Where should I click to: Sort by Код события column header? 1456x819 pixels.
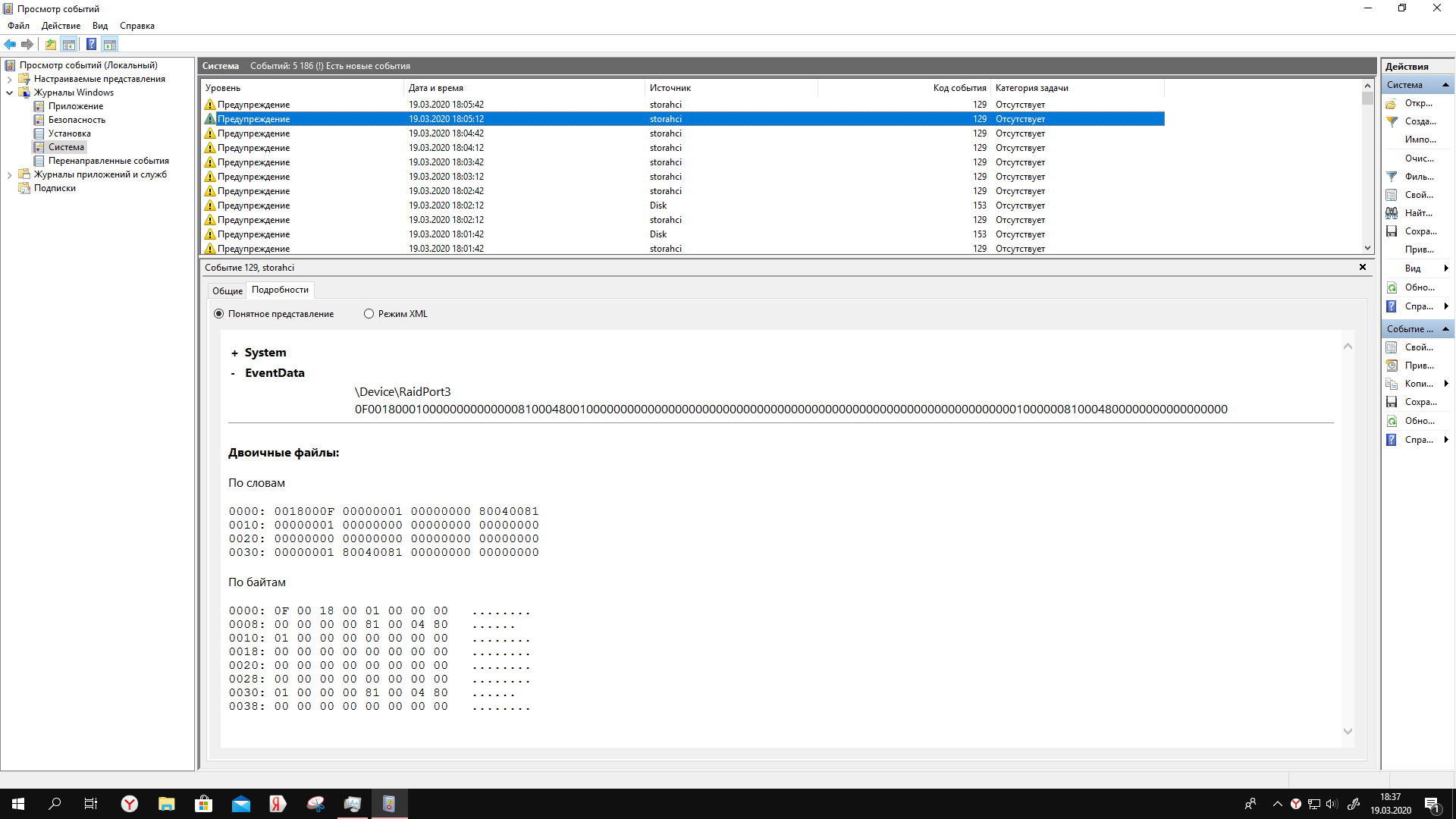[904, 88]
